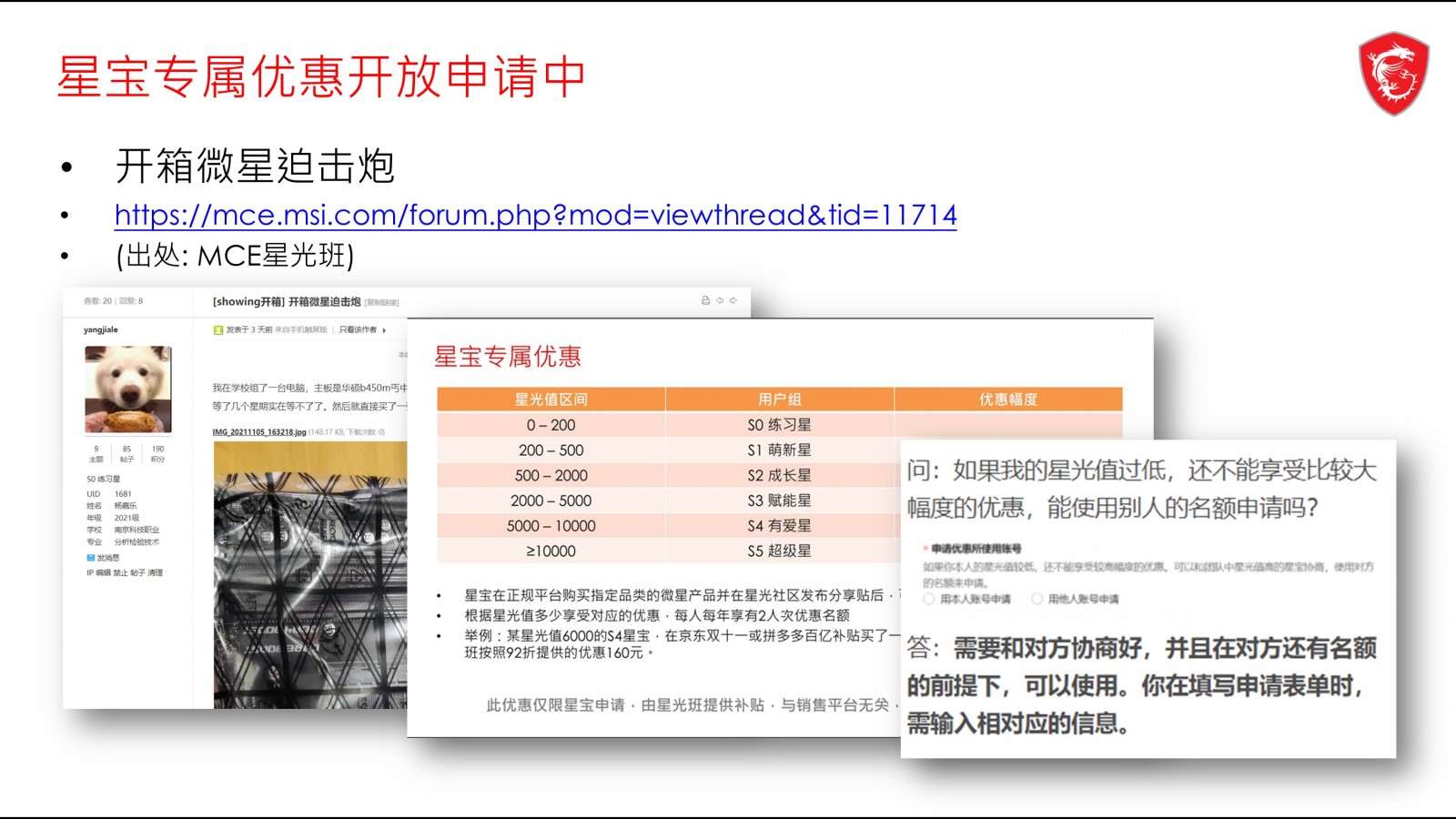Open the motherboard packaging photo in post

[310, 575]
